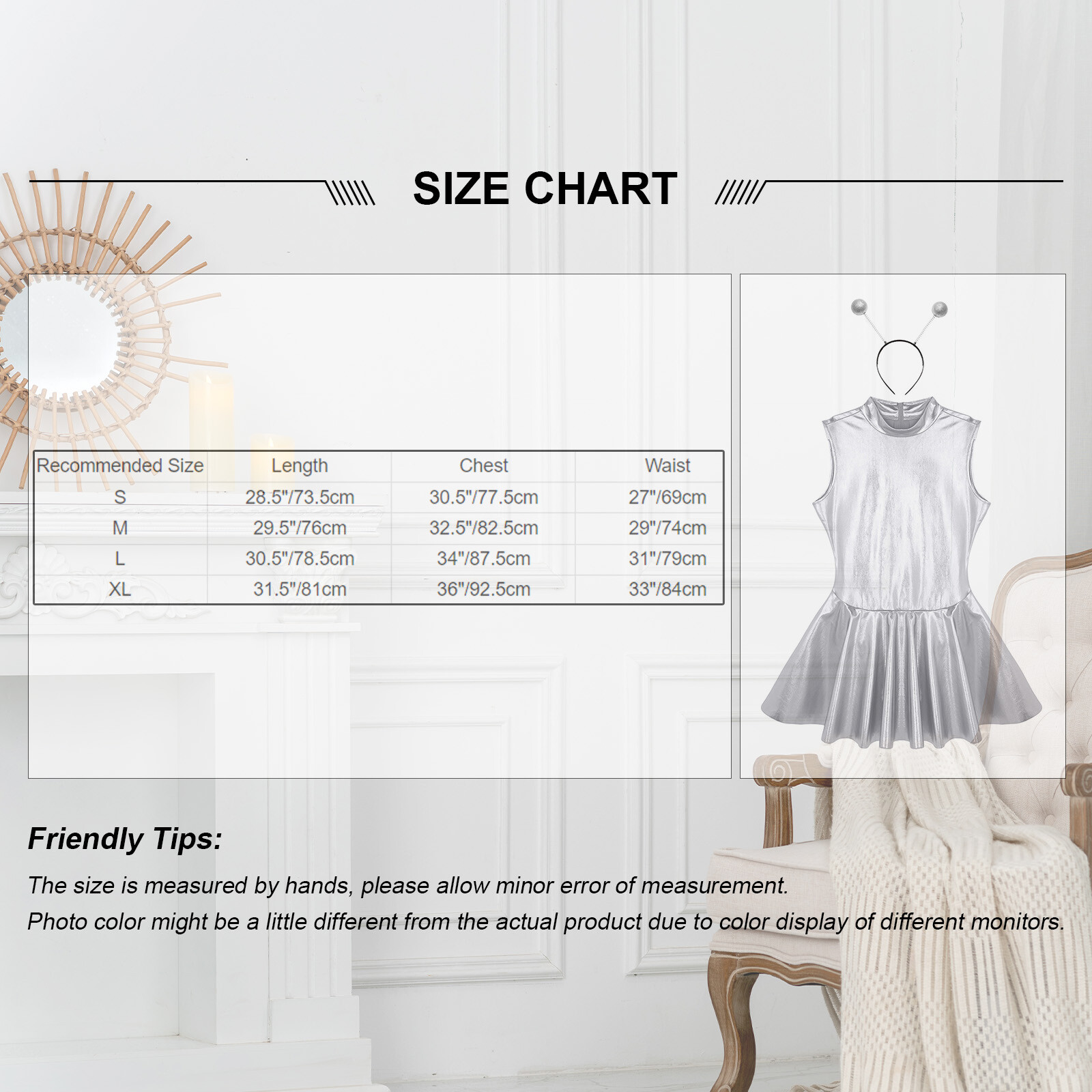The image size is (1092, 1092).
Task: Click the antenna headband image
Action: [x=900, y=347]
